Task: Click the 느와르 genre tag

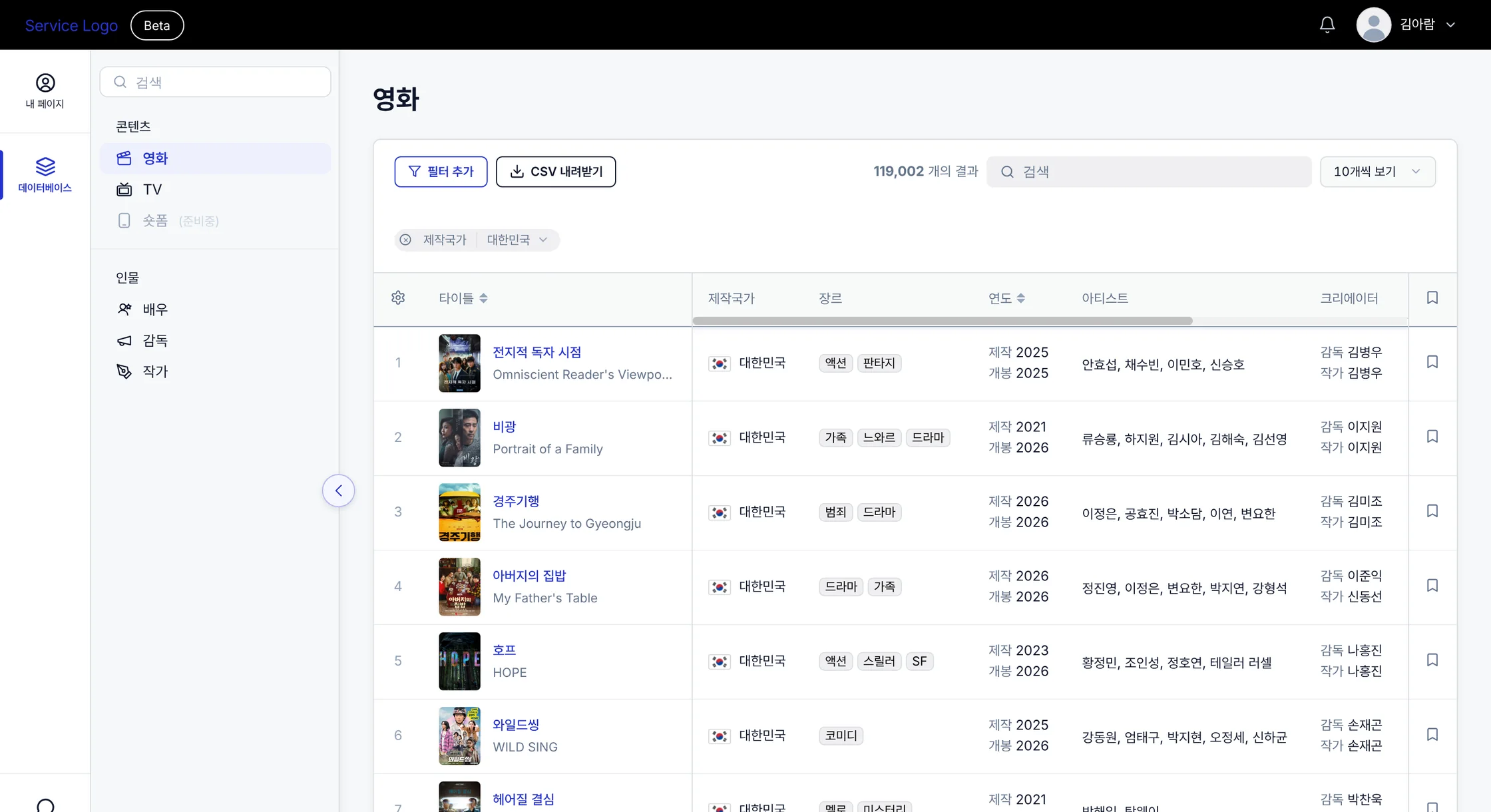Action: pos(879,437)
